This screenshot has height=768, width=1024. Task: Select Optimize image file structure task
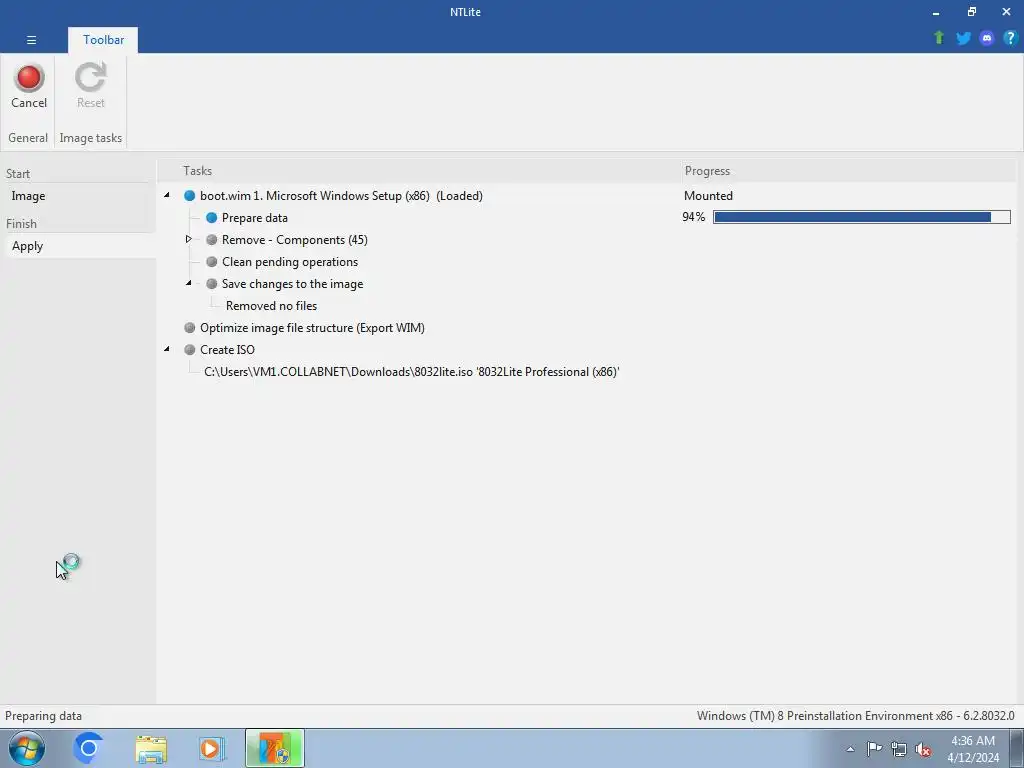(312, 328)
